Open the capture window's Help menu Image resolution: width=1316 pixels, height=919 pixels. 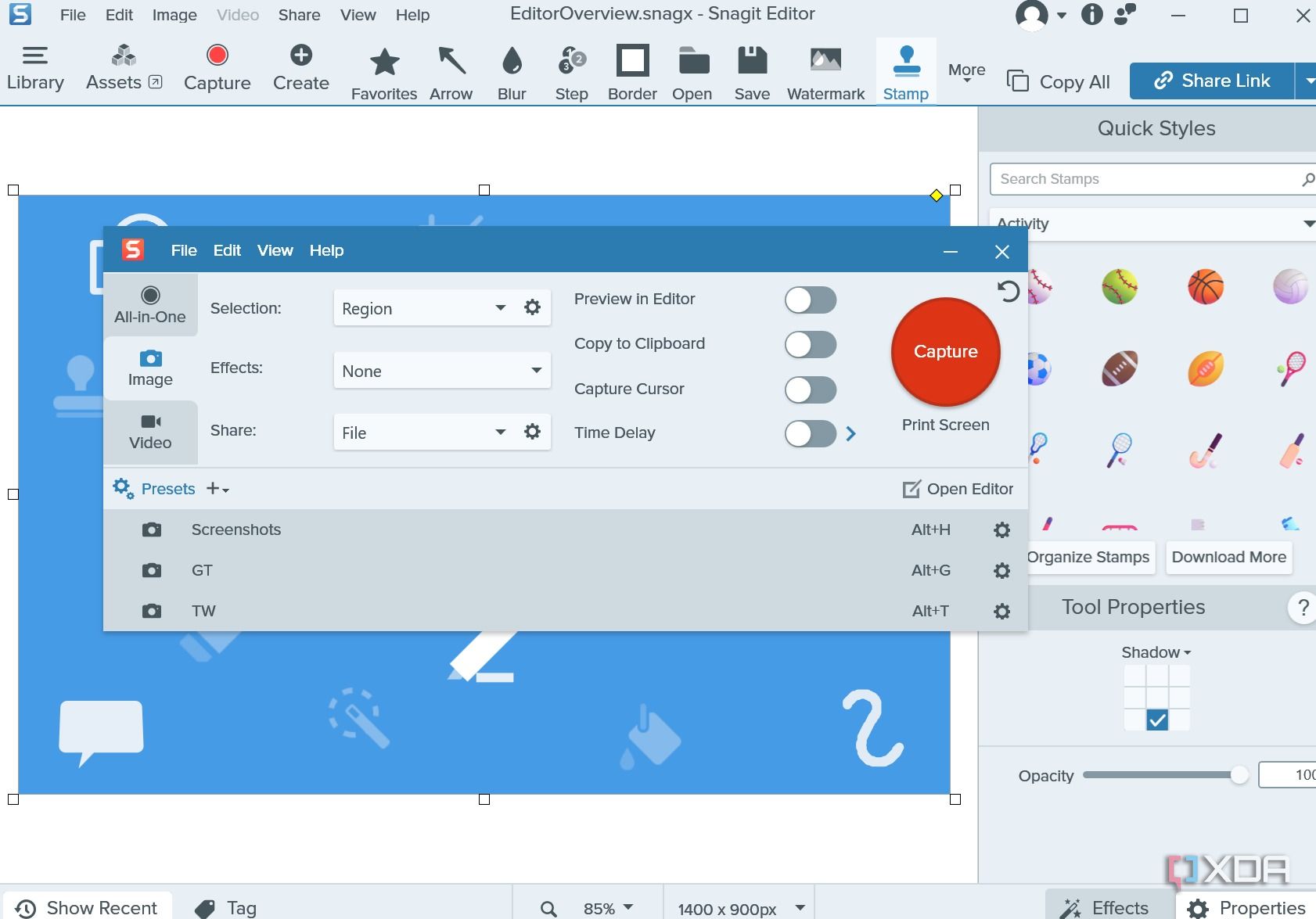(x=326, y=250)
